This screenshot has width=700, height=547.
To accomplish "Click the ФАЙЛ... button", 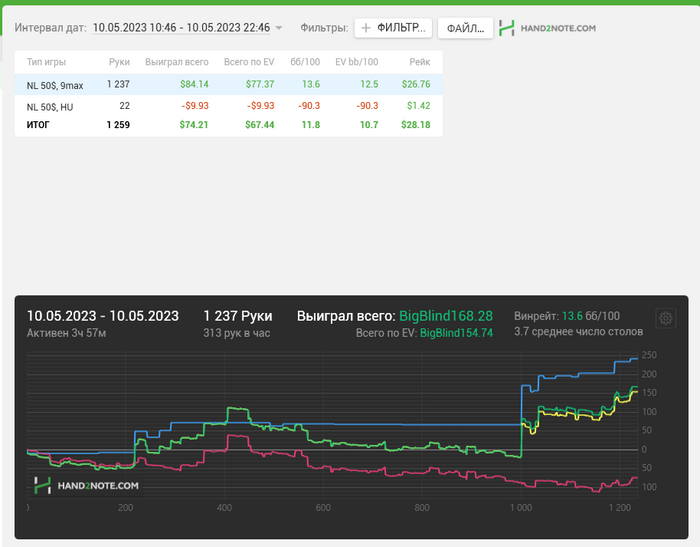I will tap(465, 28).
